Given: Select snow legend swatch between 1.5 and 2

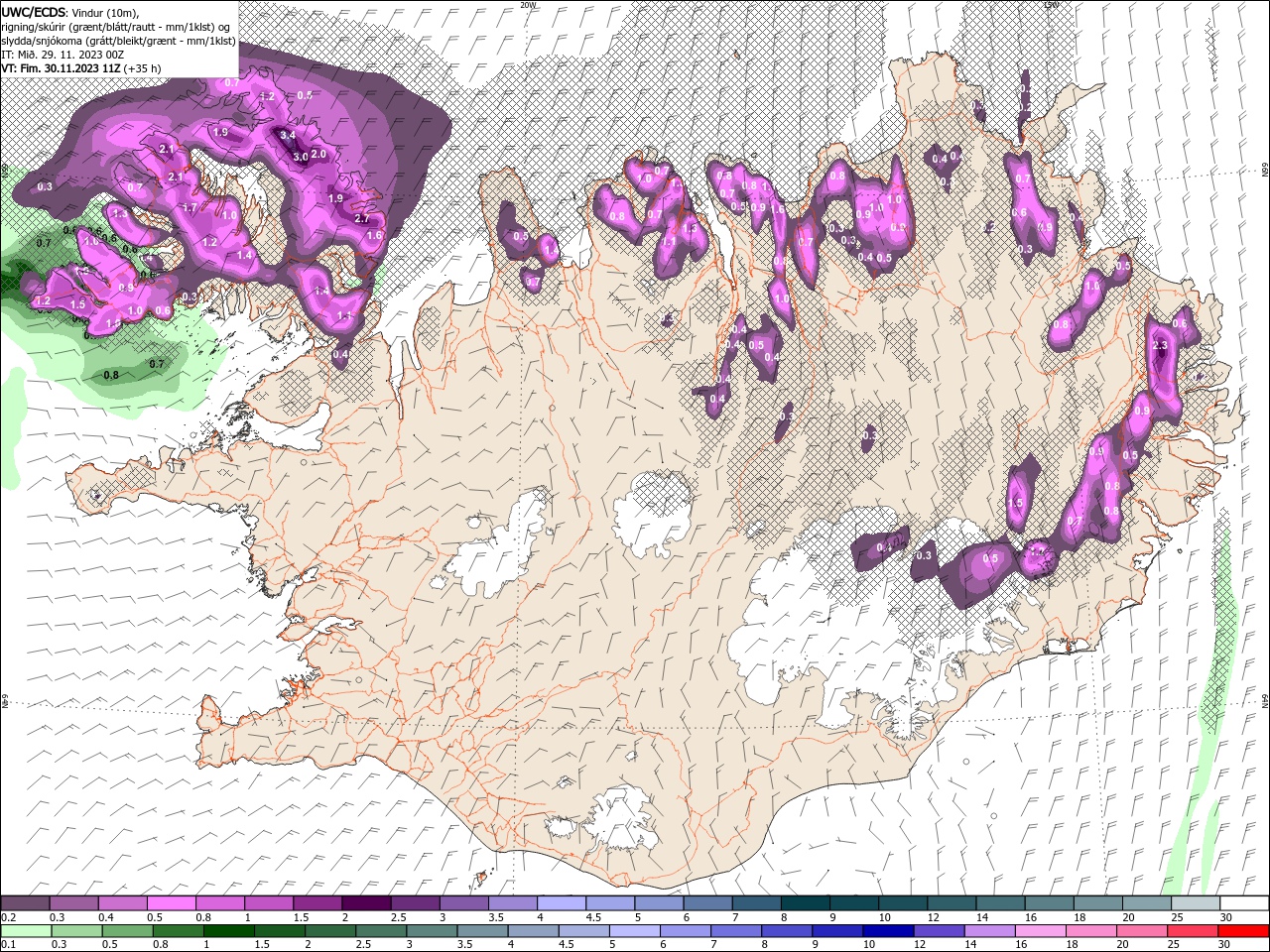Looking at the screenshot, I should [317, 902].
